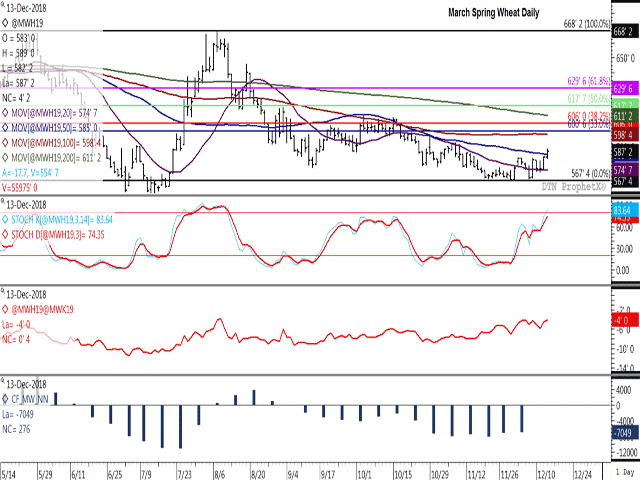This screenshot has height=480, width=640.
Task: Click the chart title March Spring Wheat Daily
Action: coord(493,13)
